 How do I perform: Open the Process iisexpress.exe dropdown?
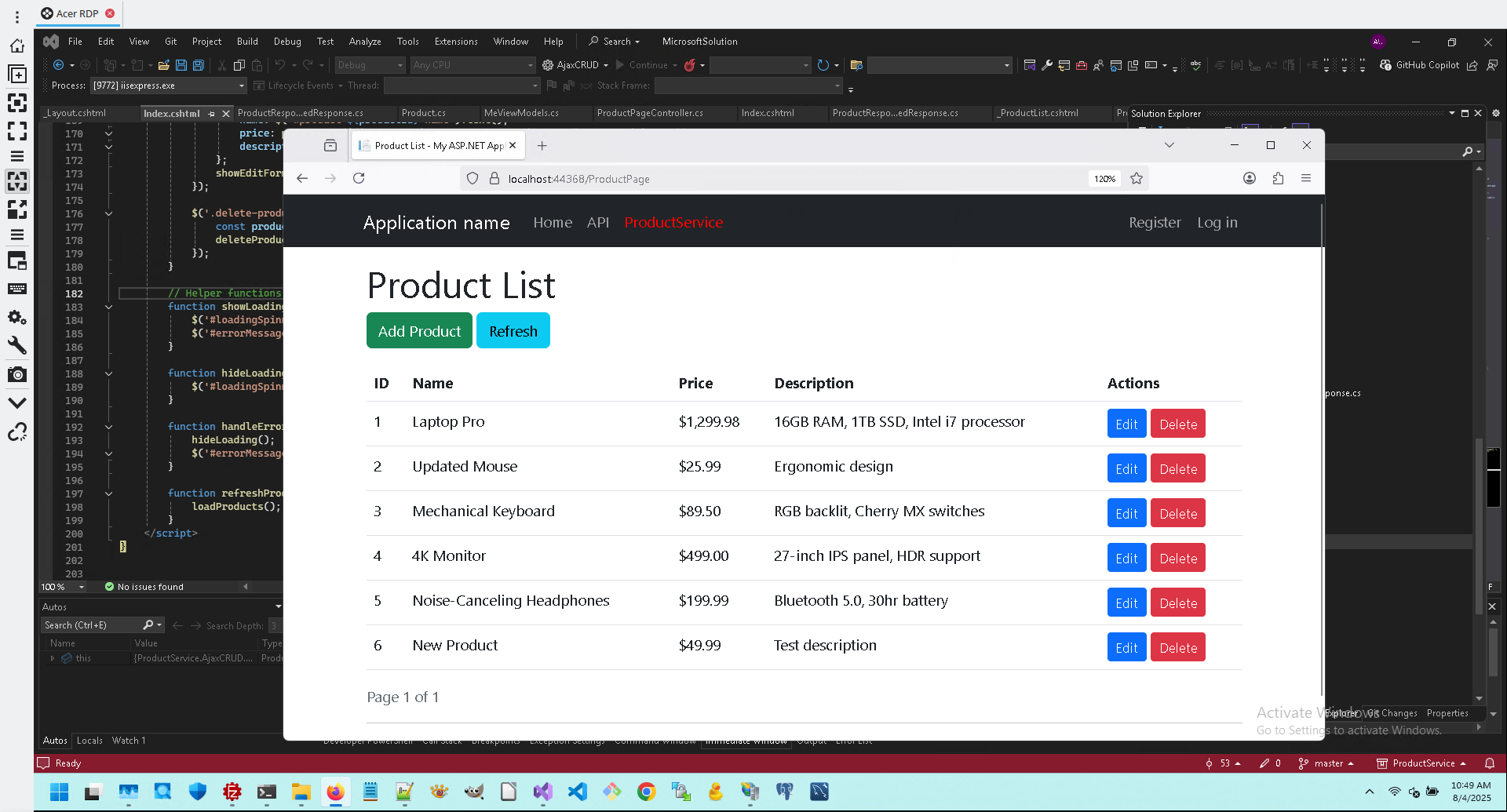point(169,86)
